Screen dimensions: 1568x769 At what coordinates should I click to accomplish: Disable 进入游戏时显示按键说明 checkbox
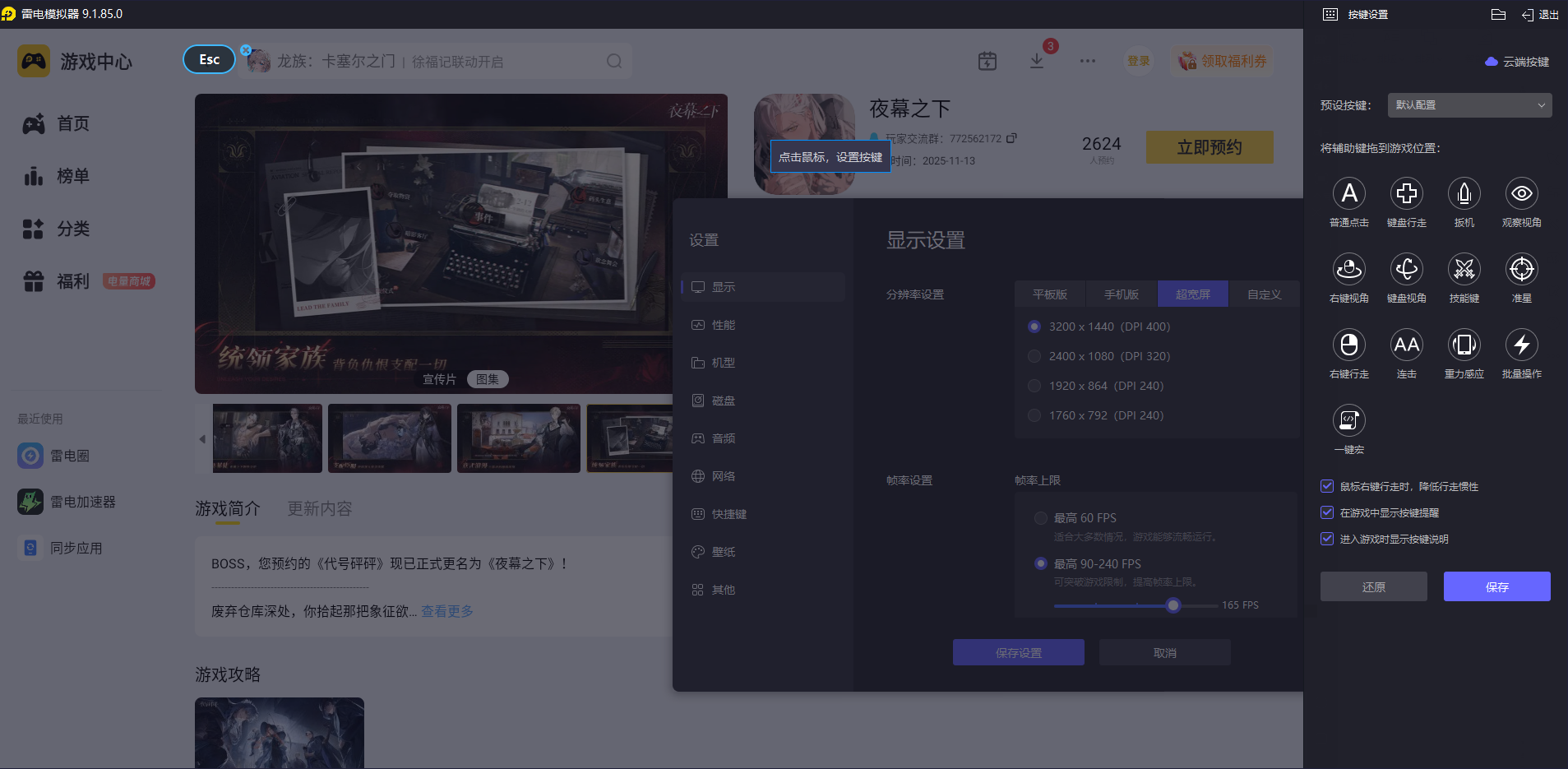[1327, 539]
